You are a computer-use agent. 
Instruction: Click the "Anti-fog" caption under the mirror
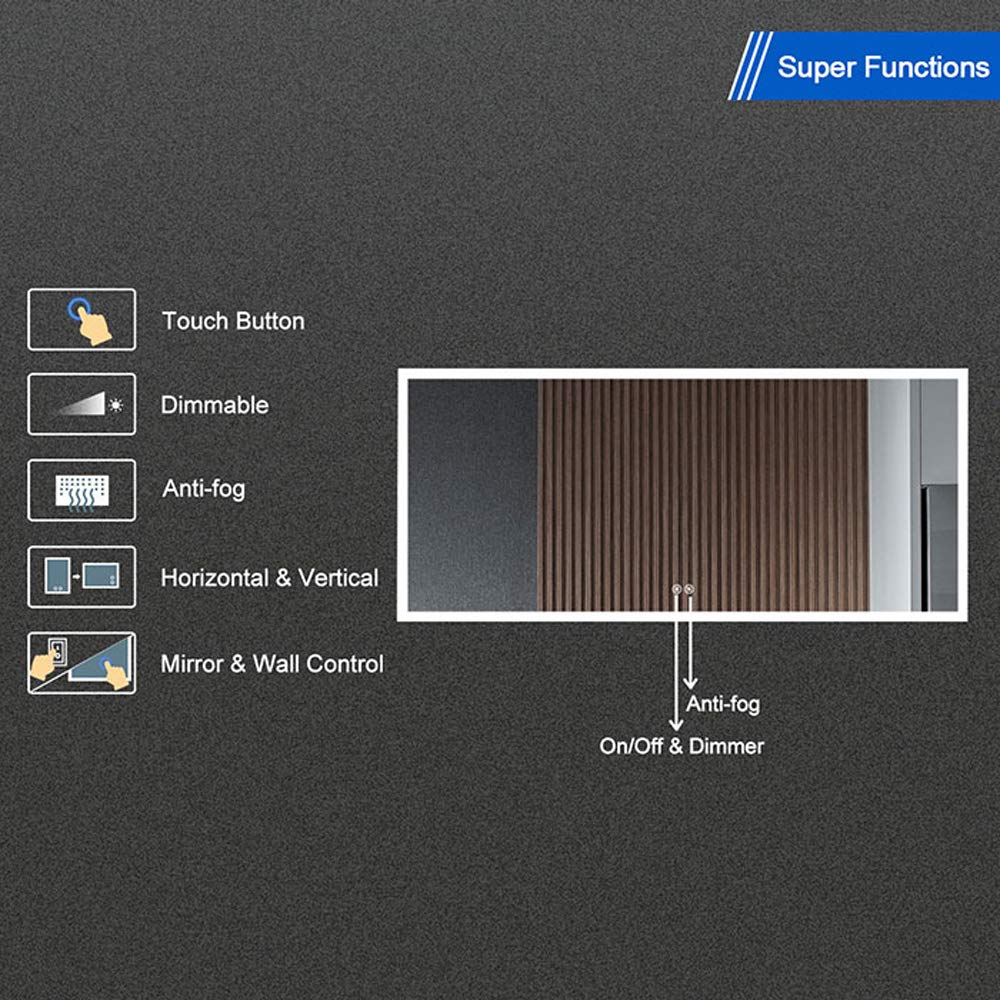tap(723, 704)
